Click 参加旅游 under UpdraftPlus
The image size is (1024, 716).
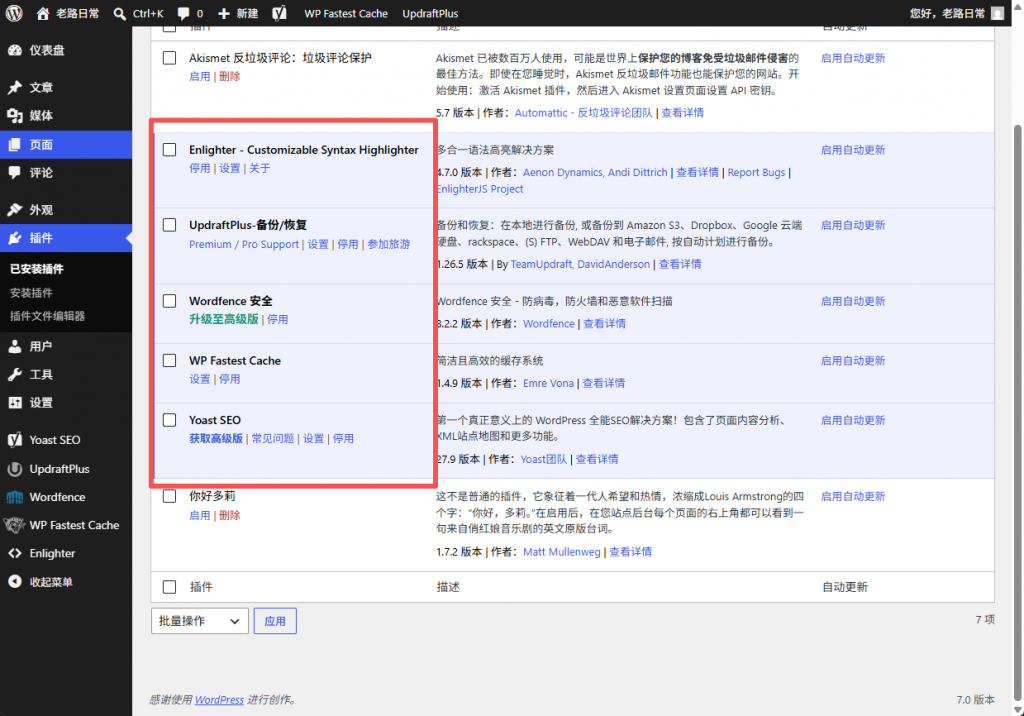pyautogui.click(x=389, y=244)
